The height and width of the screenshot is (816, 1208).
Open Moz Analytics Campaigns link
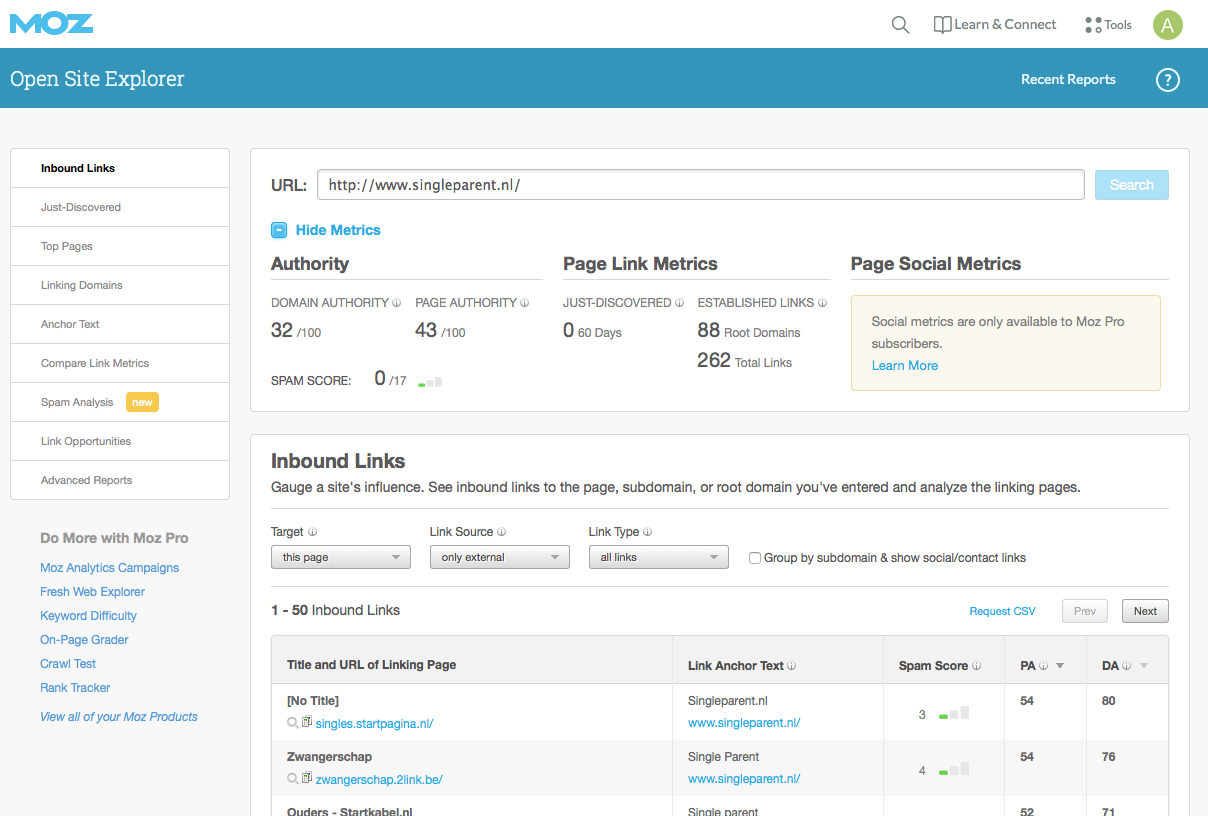pyautogui.click(x=110, y=568)
